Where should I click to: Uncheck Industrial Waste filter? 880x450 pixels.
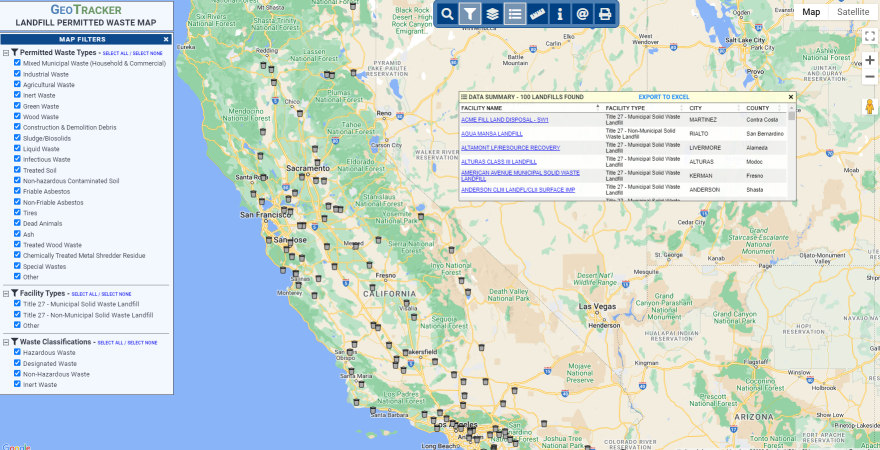point(17,74)
